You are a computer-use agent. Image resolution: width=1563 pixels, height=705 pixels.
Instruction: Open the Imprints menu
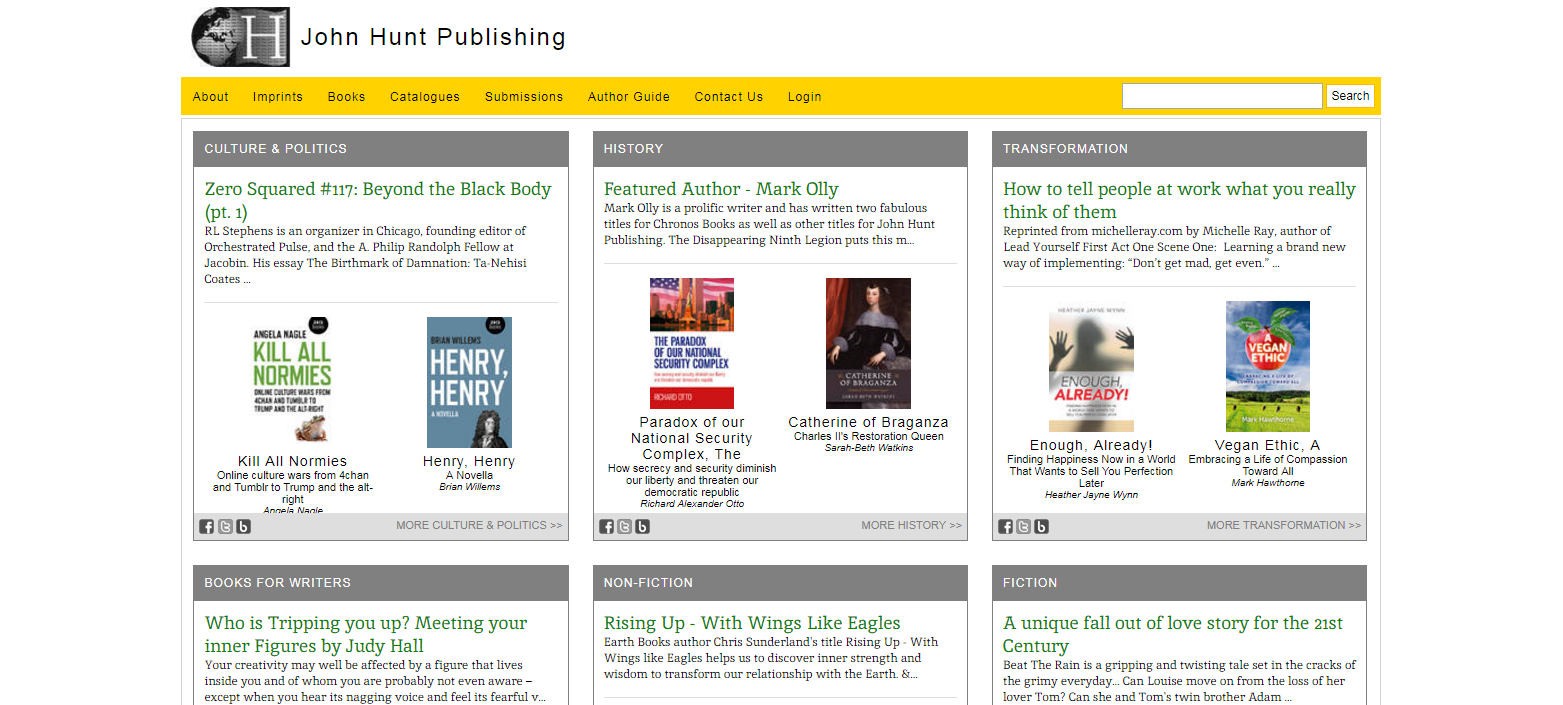278,97
